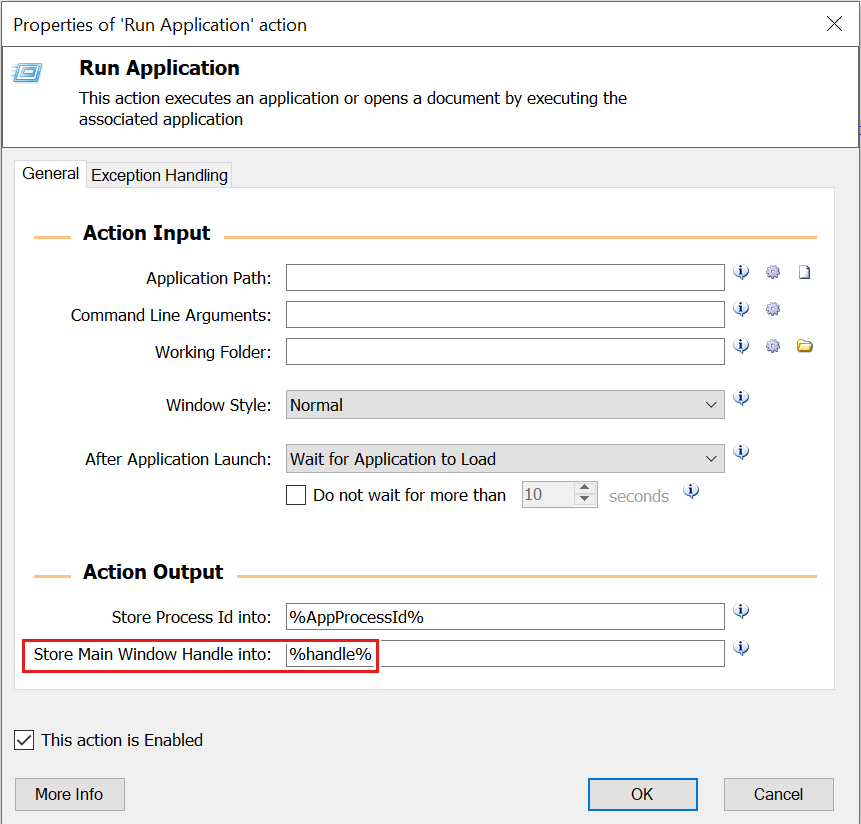Click the More Info button
The height and width of the screenshot is (824, 861).
click(x=70, y=794)
